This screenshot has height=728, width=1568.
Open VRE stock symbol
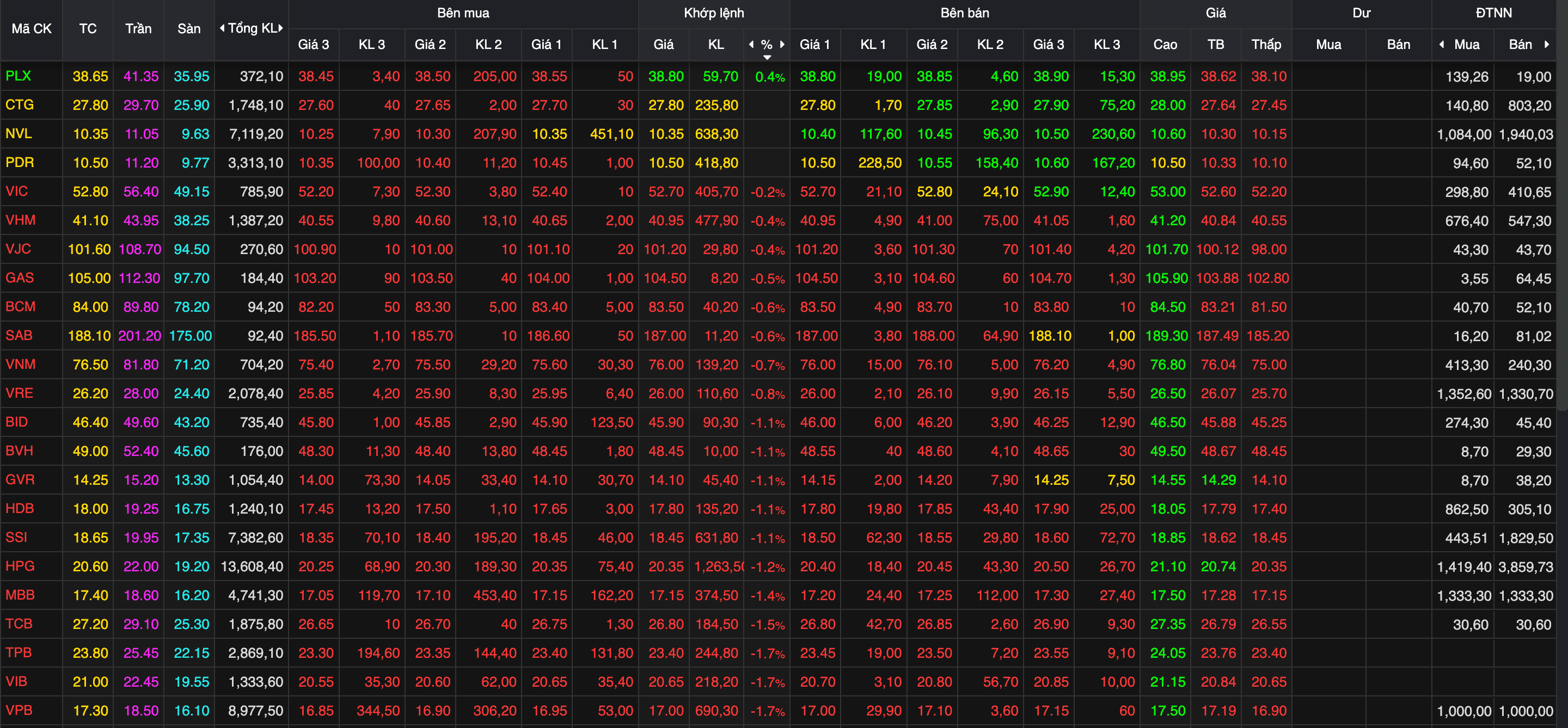point(19,393)
